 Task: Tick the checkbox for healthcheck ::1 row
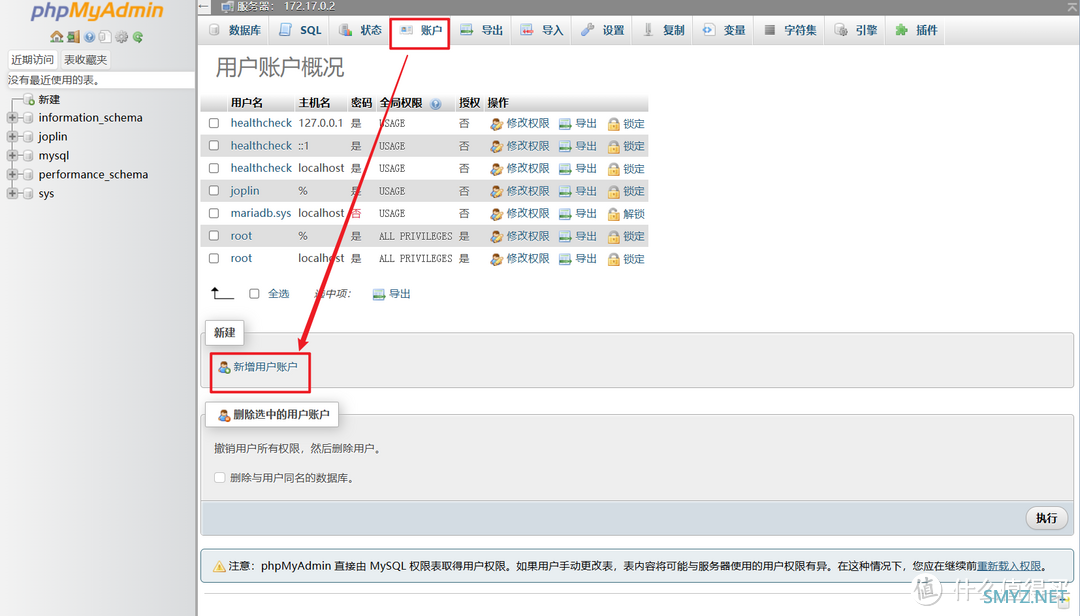point(214,146)
